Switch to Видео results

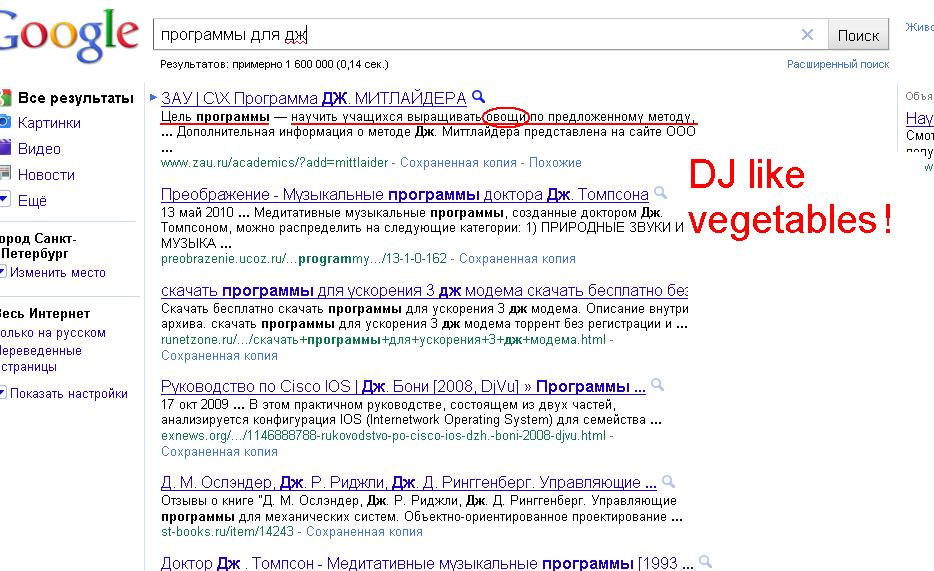(39, 149)
